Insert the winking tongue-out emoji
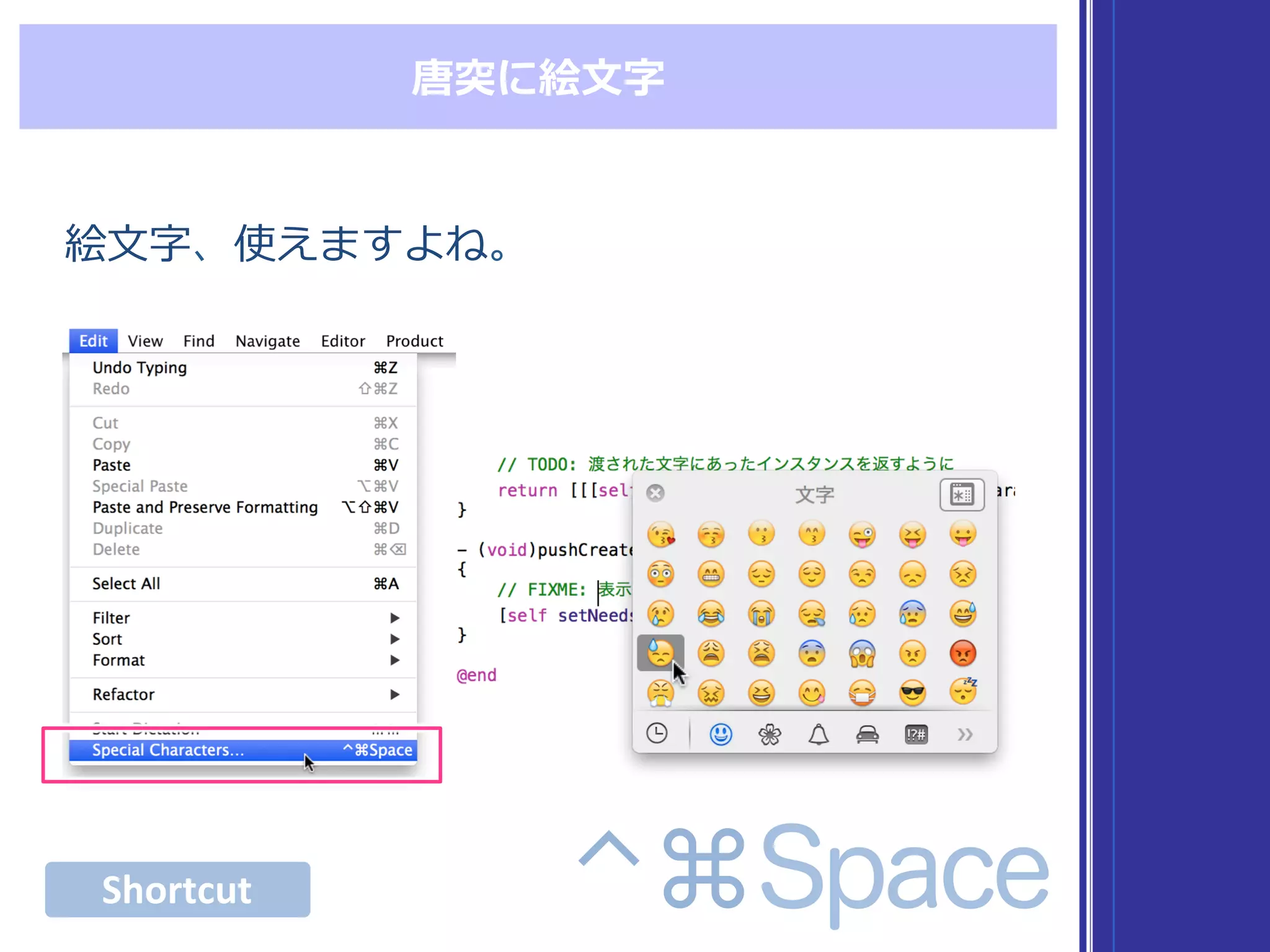The width and height of the screenshot is (1270, 952). click(x=862, y=534)
